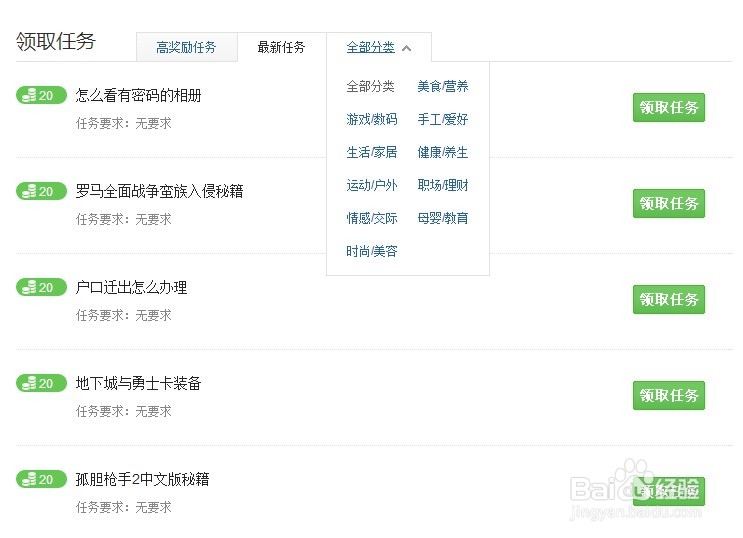This screenshot has height=538, width=743.
Task: Collapse the 全部分类 dropdown arrow
Action: pos(406,48)
